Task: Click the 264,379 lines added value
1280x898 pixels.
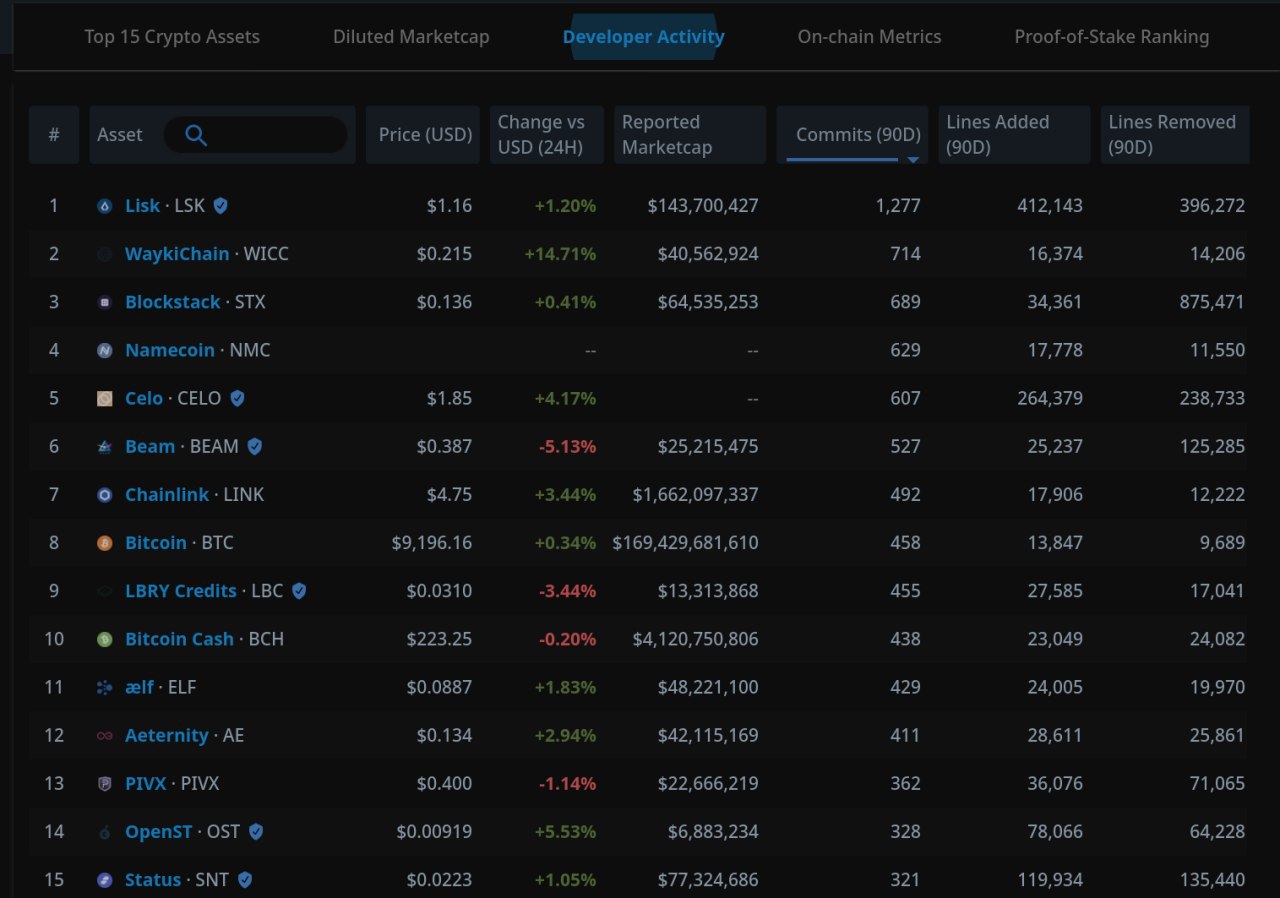Action: click(1049, 398)
